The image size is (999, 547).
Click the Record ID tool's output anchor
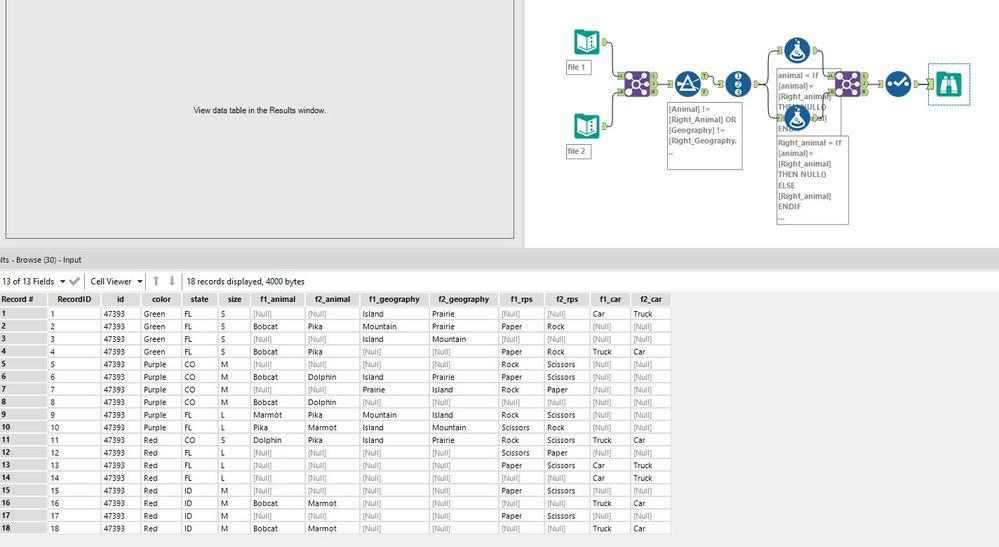coord(756,84)
